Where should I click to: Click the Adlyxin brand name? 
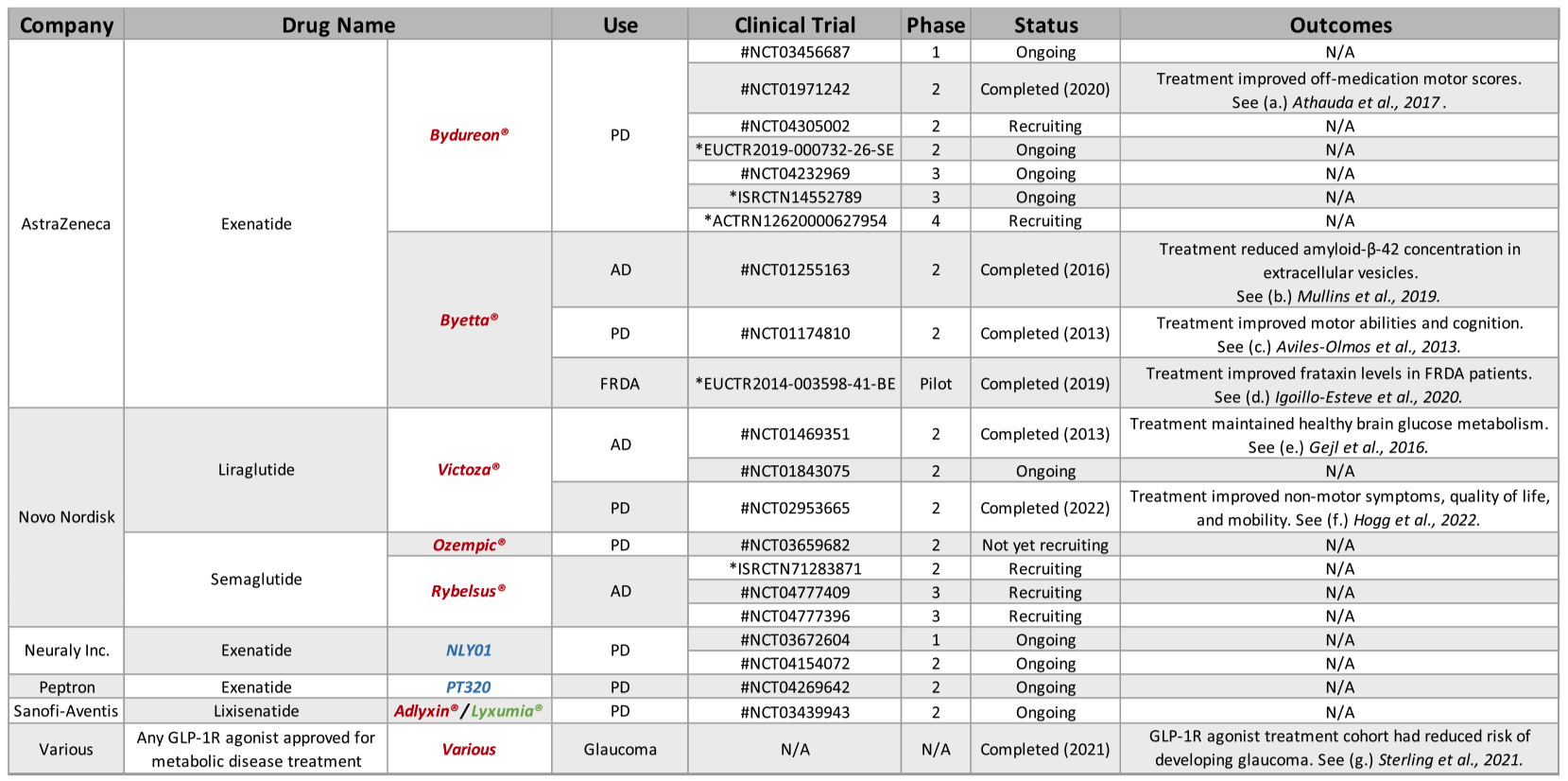pos(426,711)
